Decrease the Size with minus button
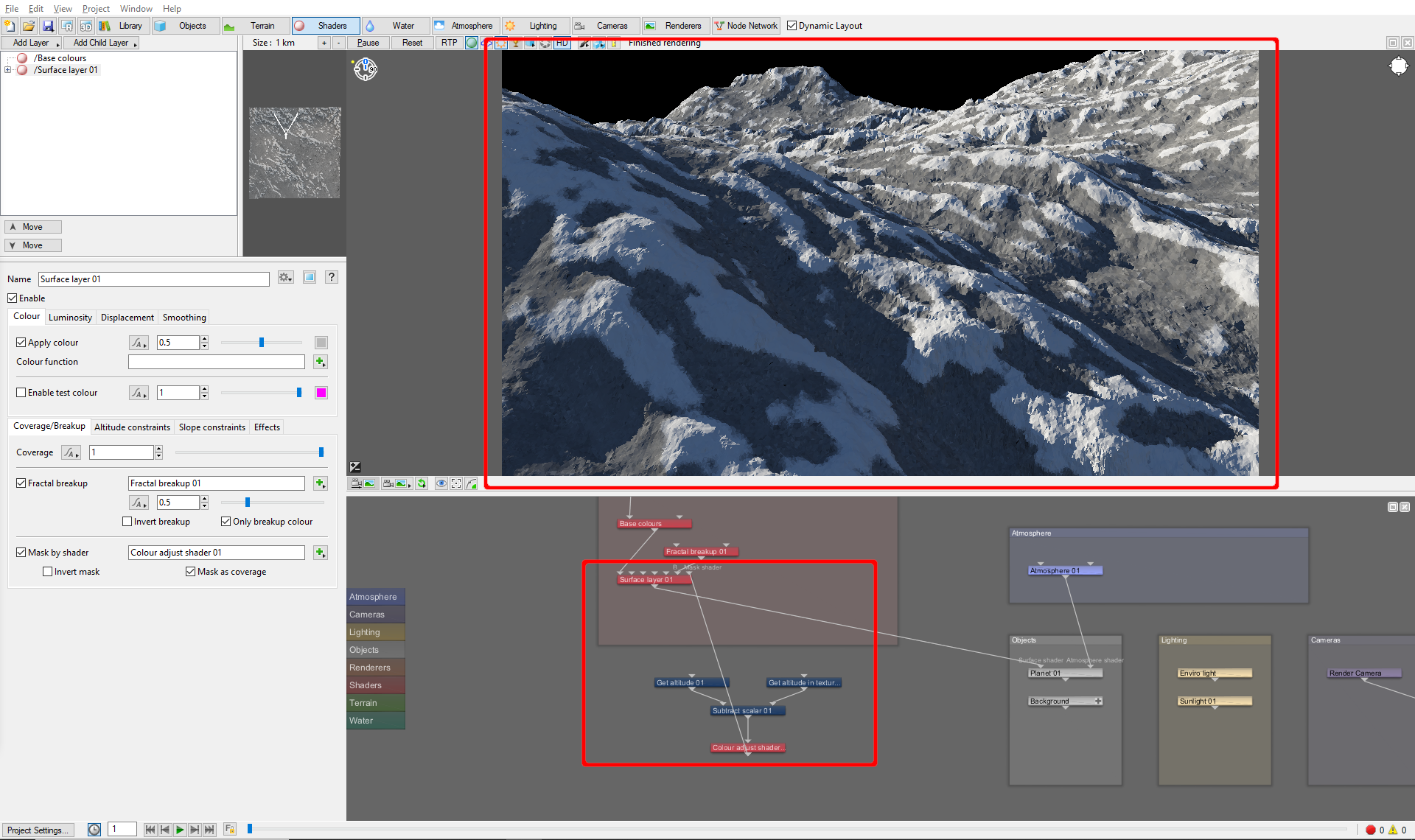This screenshot has width=1415, height=840. coord(338,43)
